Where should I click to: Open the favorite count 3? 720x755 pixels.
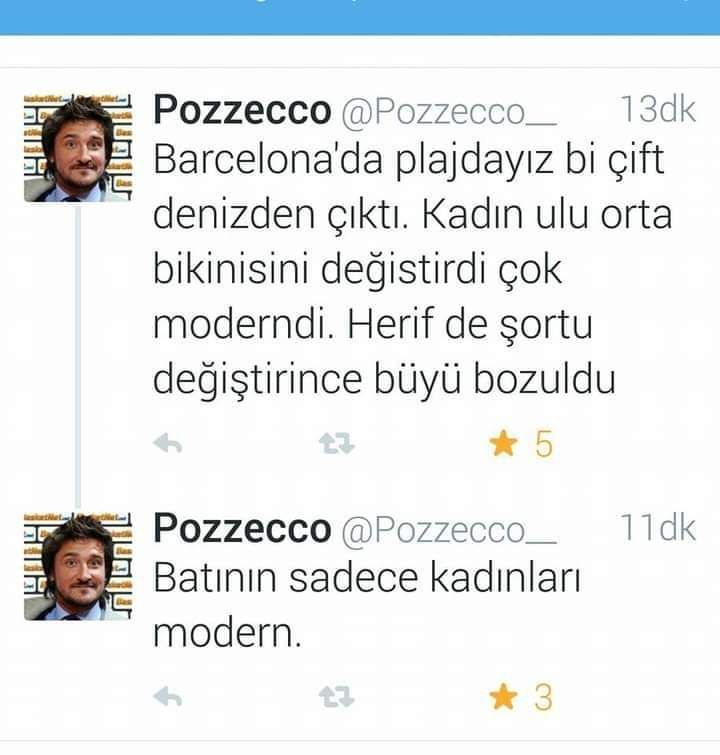(544, 697)
